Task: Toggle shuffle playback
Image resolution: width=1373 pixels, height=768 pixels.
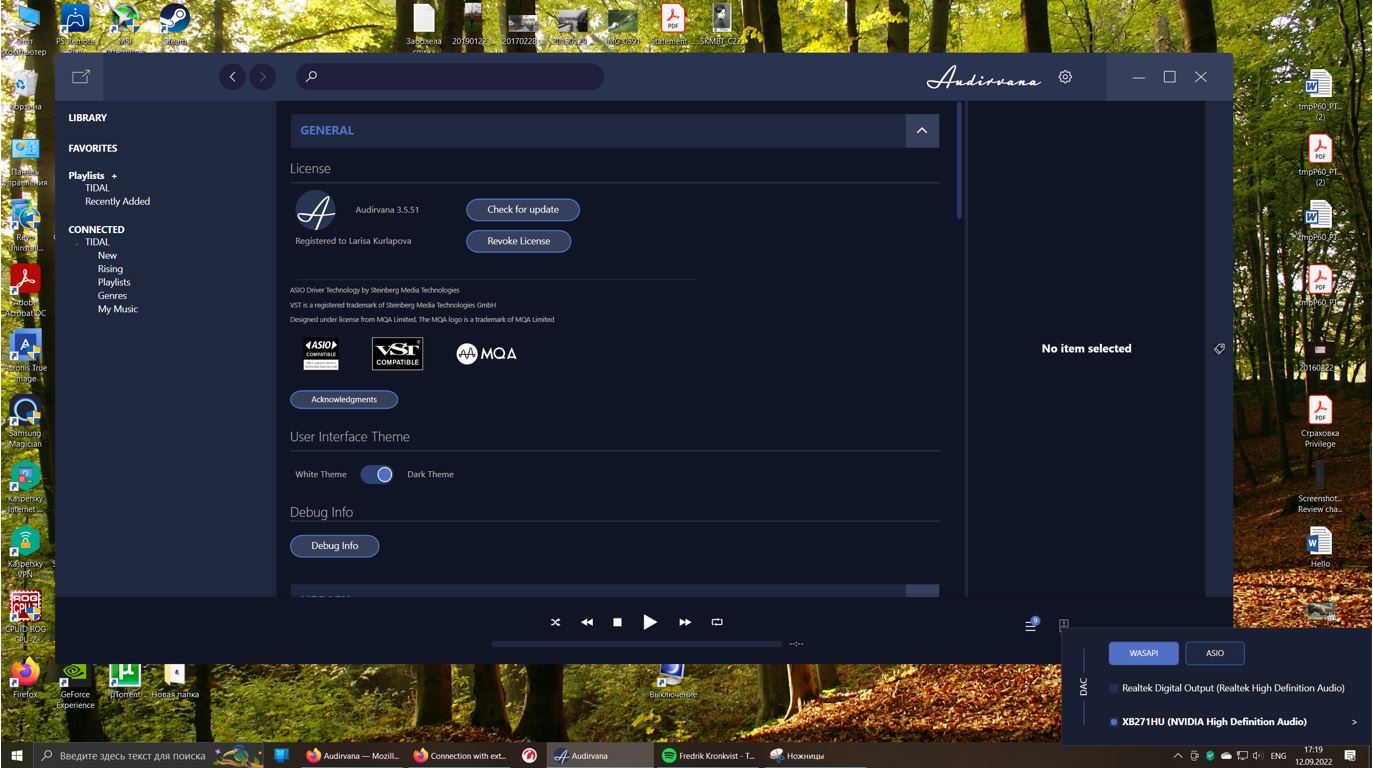Action: coord(555,622)
